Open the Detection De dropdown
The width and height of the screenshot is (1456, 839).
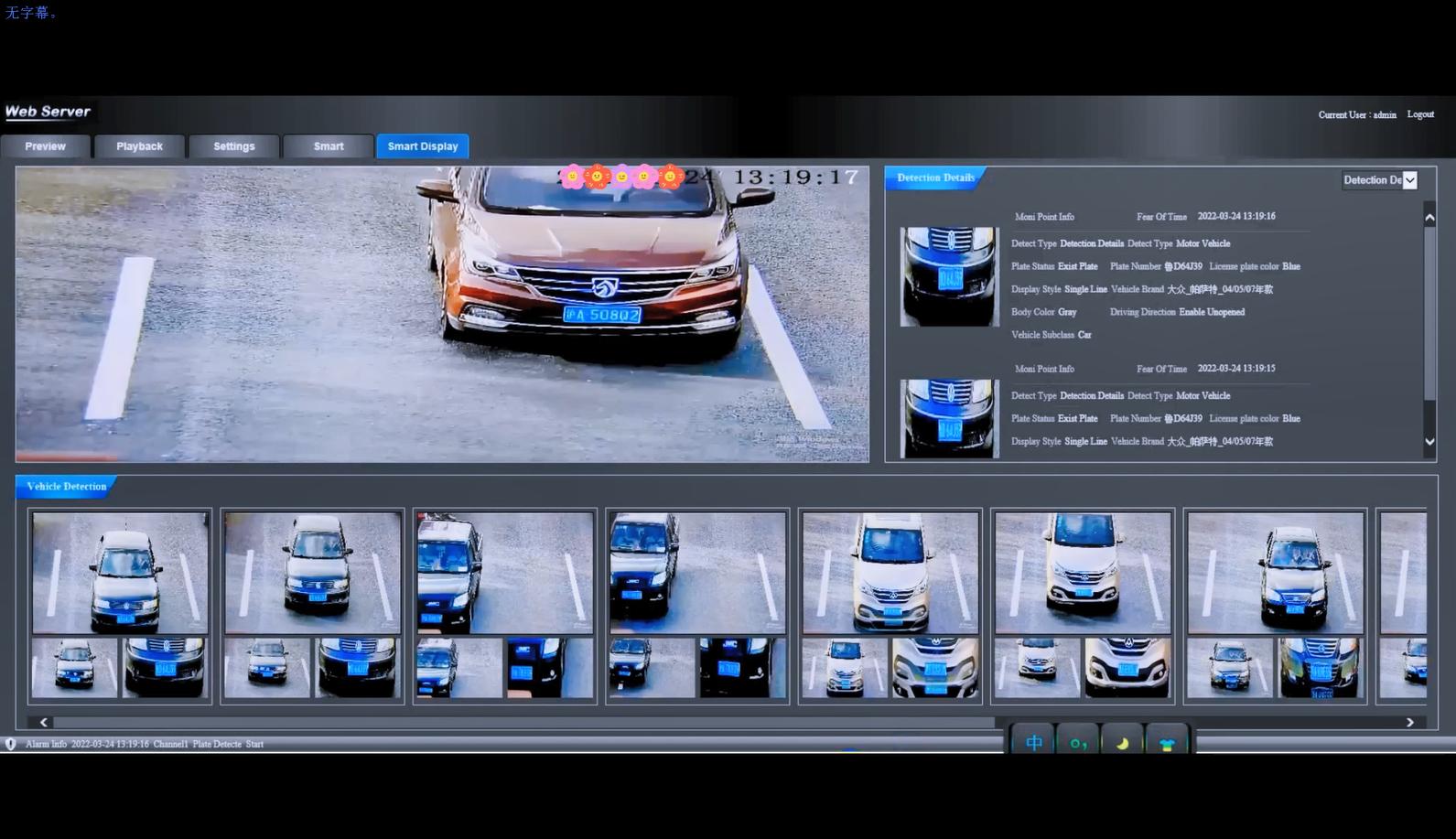click(x=1379, y=180)
